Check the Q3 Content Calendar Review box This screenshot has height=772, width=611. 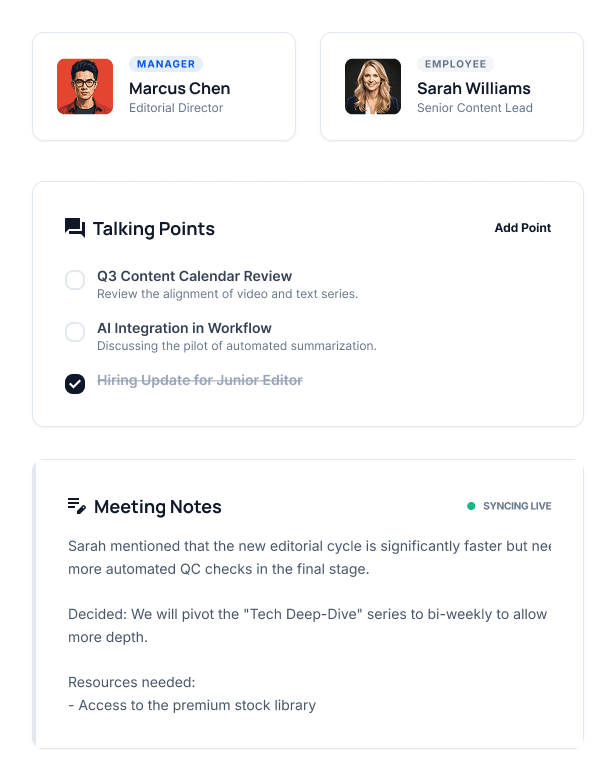pyautogui.click(x=75, y=280)
